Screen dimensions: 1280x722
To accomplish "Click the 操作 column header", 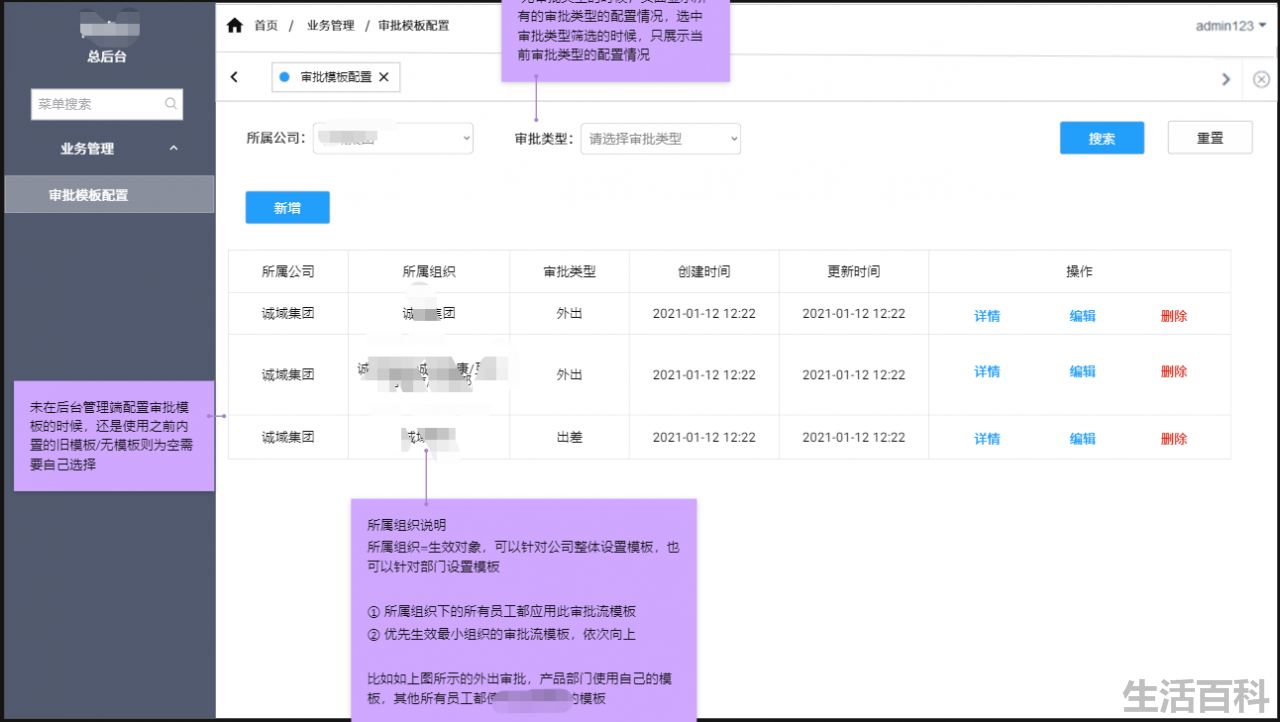I will tap(1079, 272).
